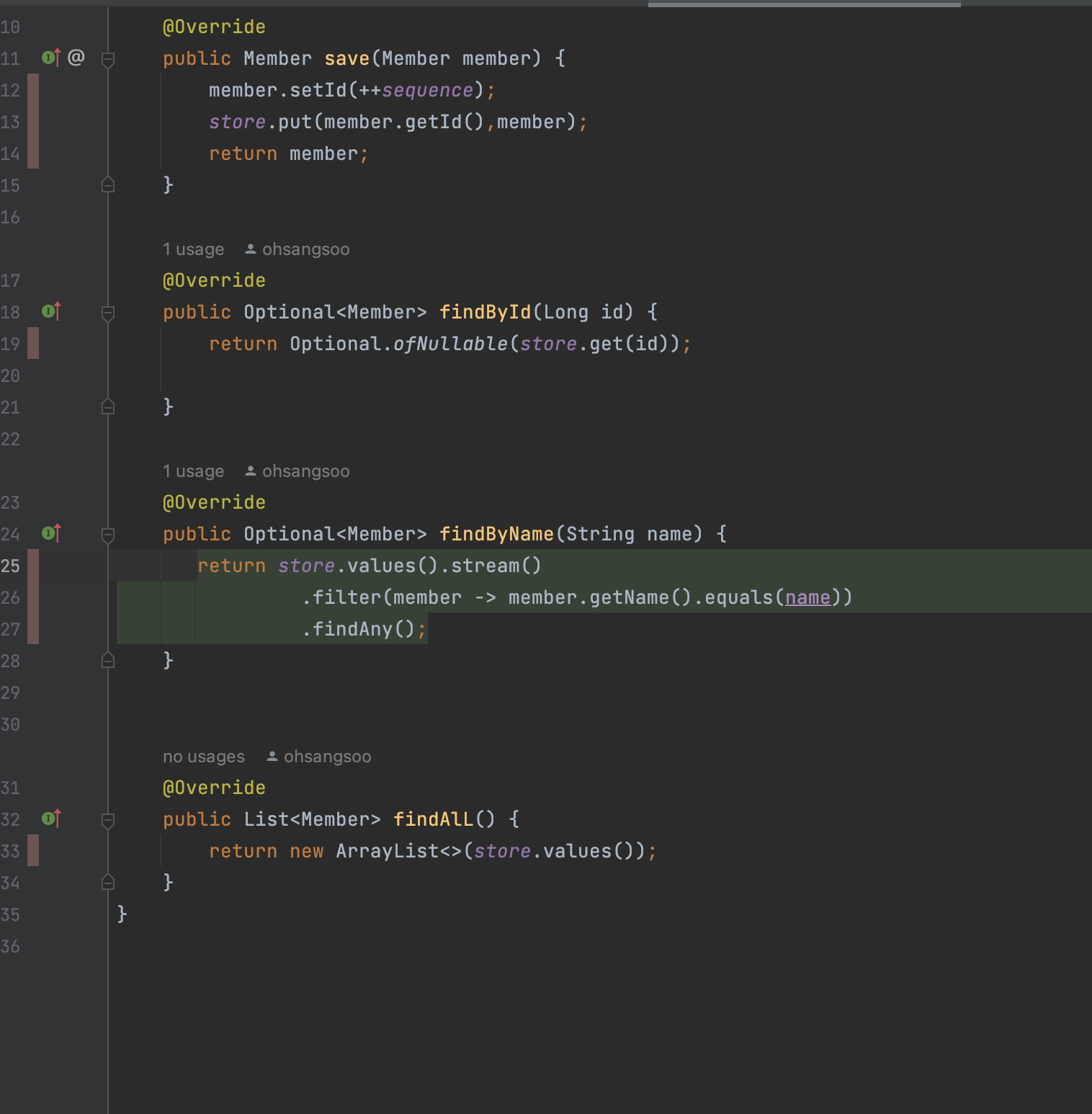The width and height of the screenshot is (1092, 1114).
Task: Click the @Override annotation on line 10
Action: pyautogui.click(x=214, y=27)
